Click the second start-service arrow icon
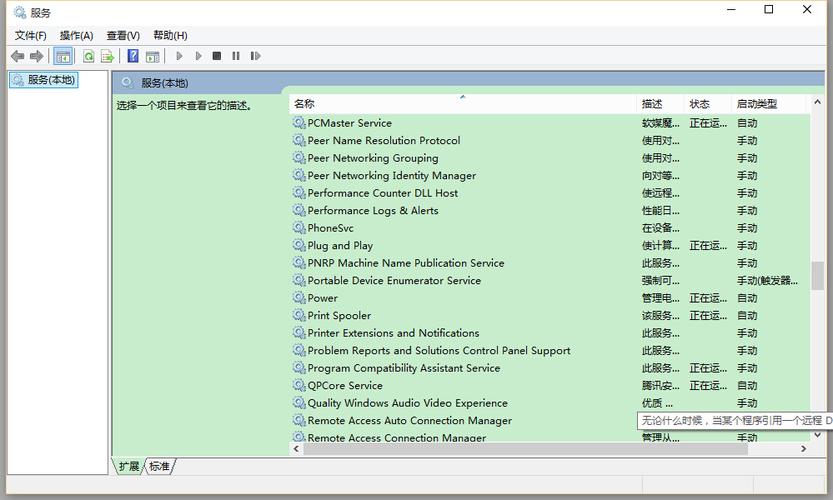 pos(198,56)
